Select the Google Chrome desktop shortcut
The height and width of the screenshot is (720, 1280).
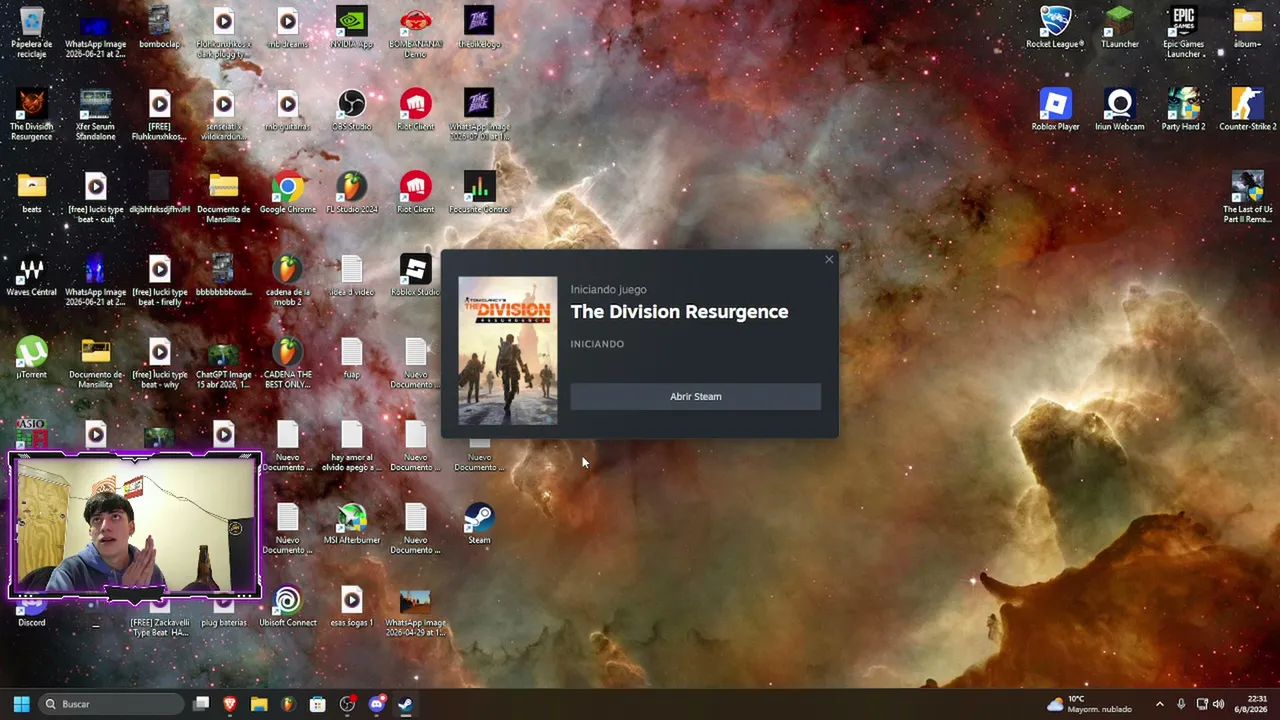[x=288, y=193]
